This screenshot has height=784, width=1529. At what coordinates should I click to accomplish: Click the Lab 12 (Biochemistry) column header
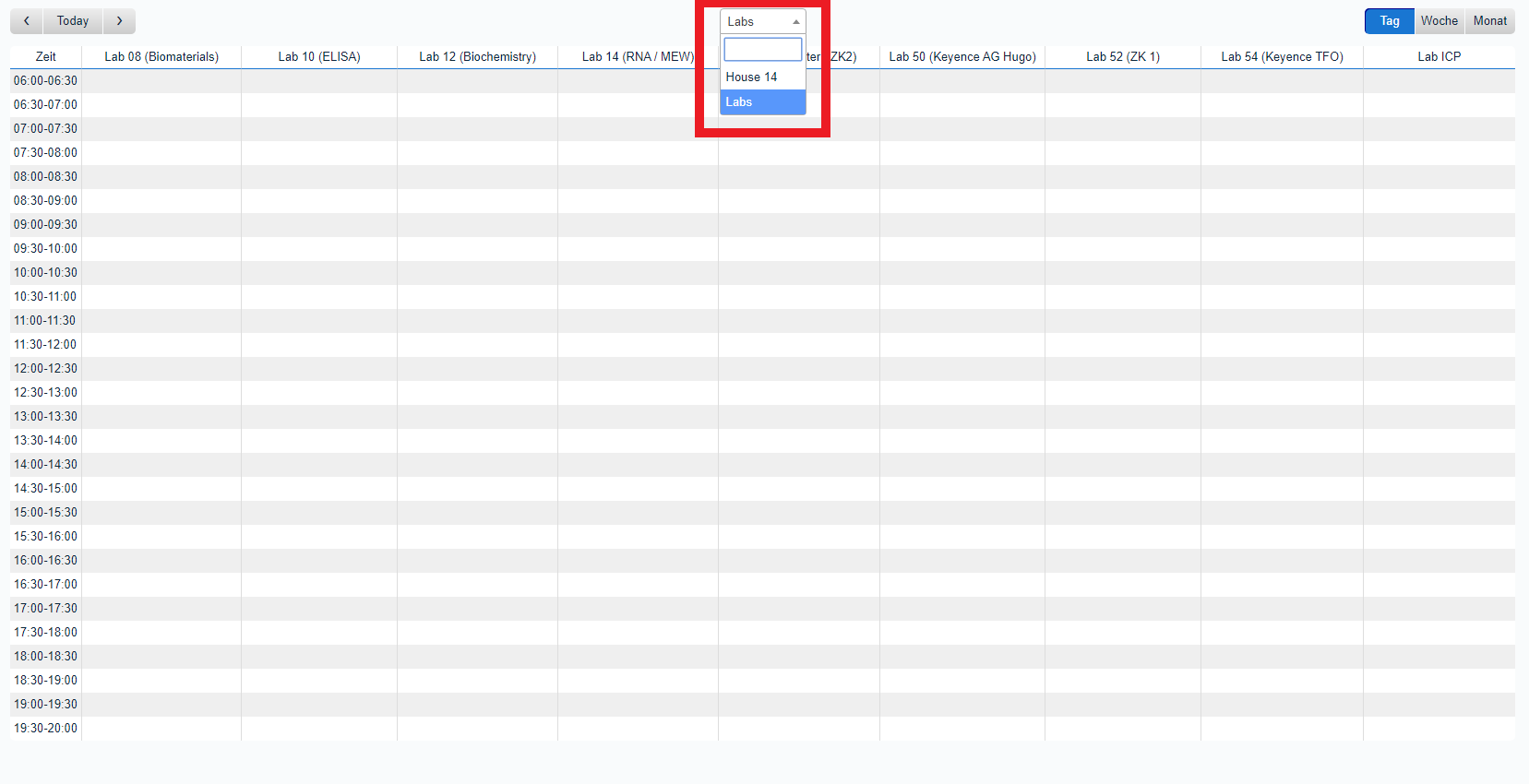tap(477, 56)
